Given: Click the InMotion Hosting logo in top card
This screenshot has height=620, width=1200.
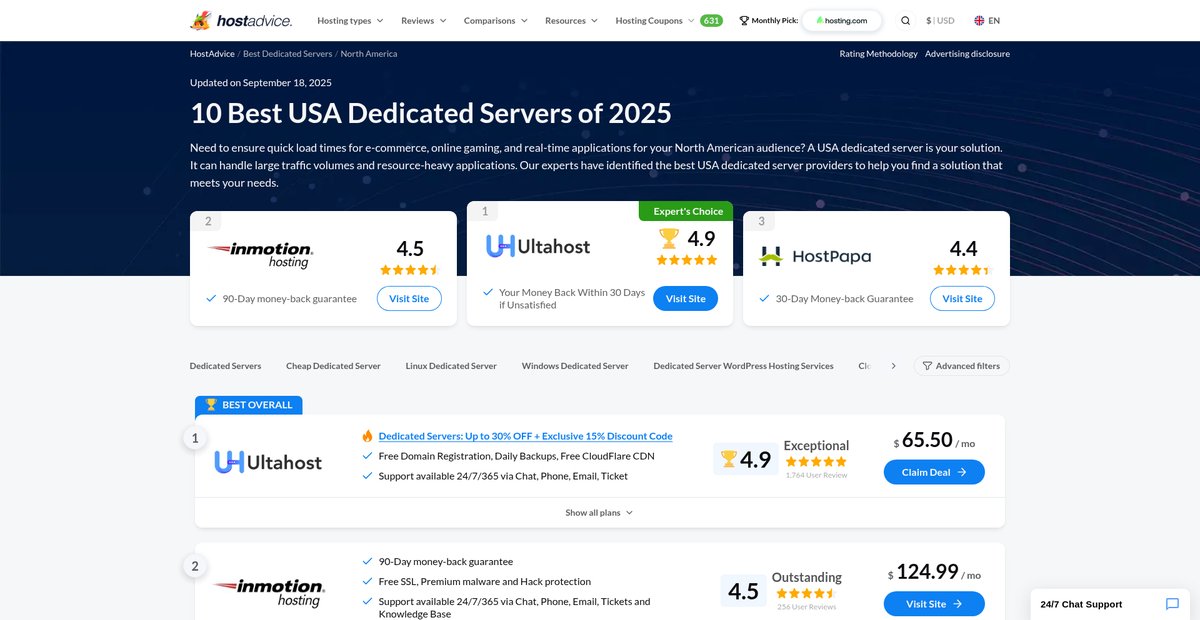Looking at the screenshot, I should [260, 254].
